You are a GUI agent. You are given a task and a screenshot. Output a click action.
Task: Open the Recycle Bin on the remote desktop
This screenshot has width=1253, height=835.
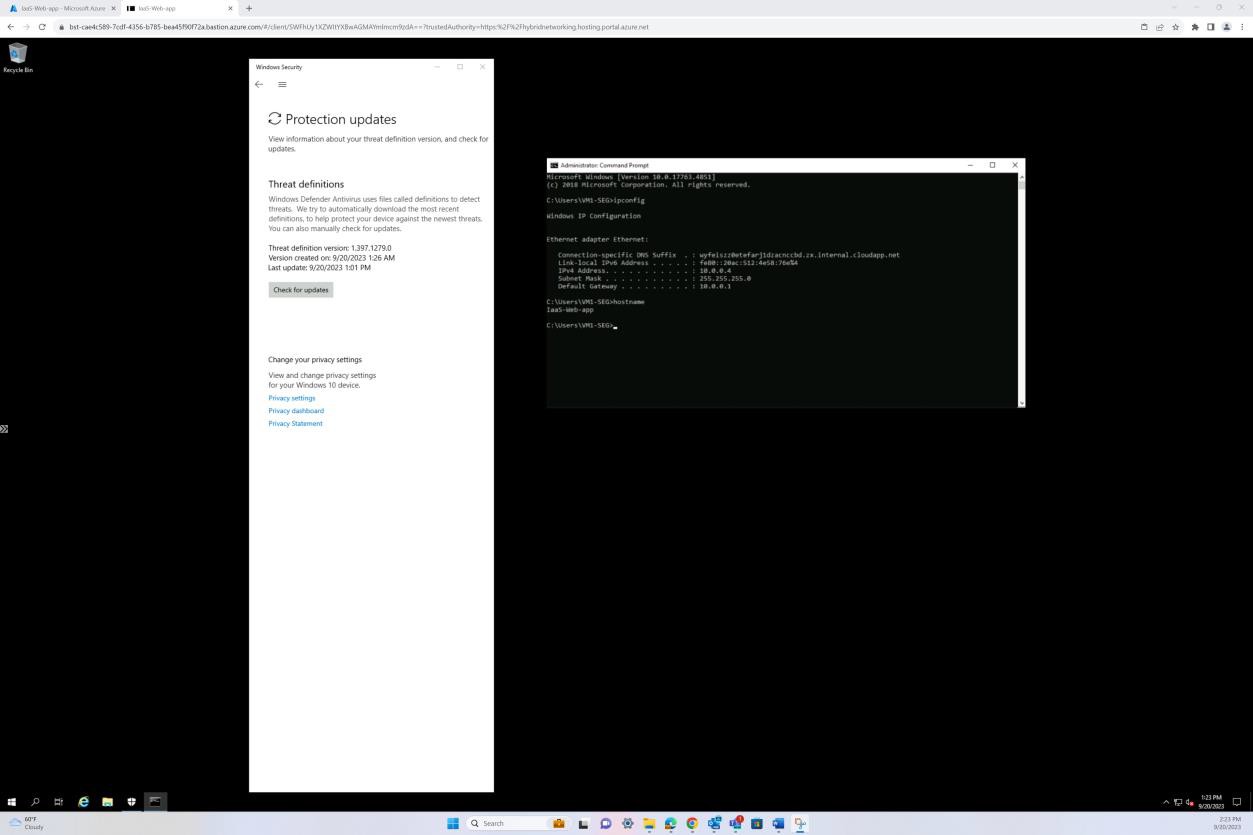click(x=18, y=55)
